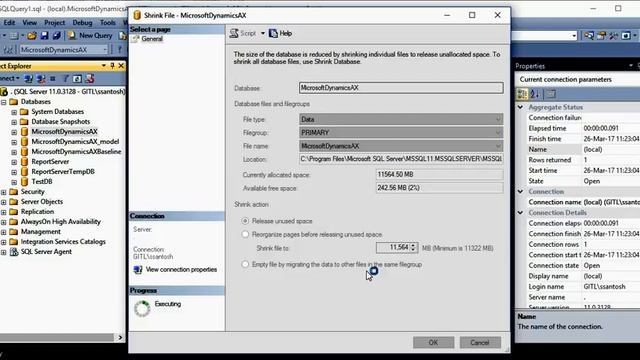
Task: Click the Find in Files icon in main toolbar
Action: coord(589,36)
